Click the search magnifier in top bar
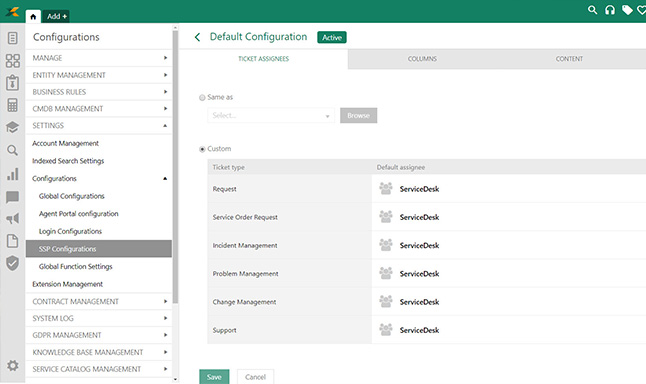646x384 pixels. [592, 10]
